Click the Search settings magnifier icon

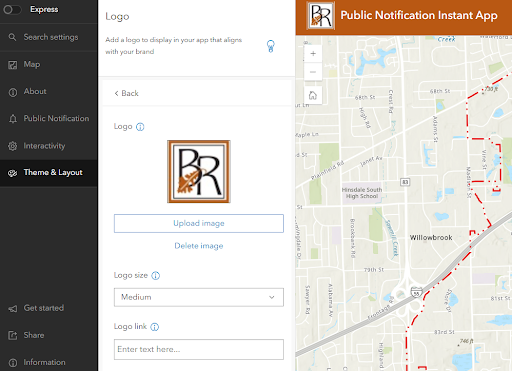click(x=12, y=37)
